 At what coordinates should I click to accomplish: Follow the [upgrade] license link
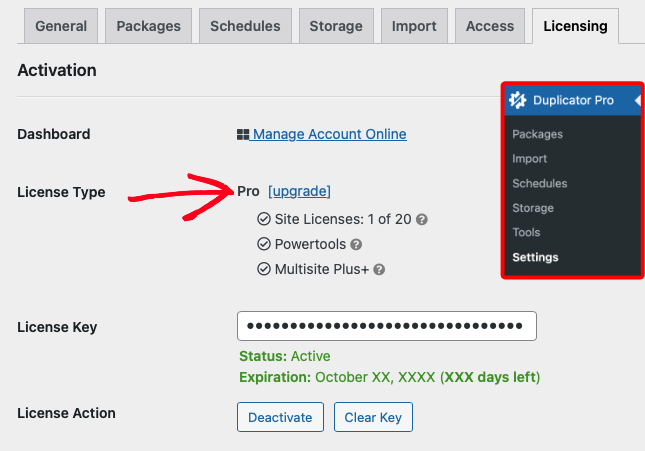pos(299,191)
